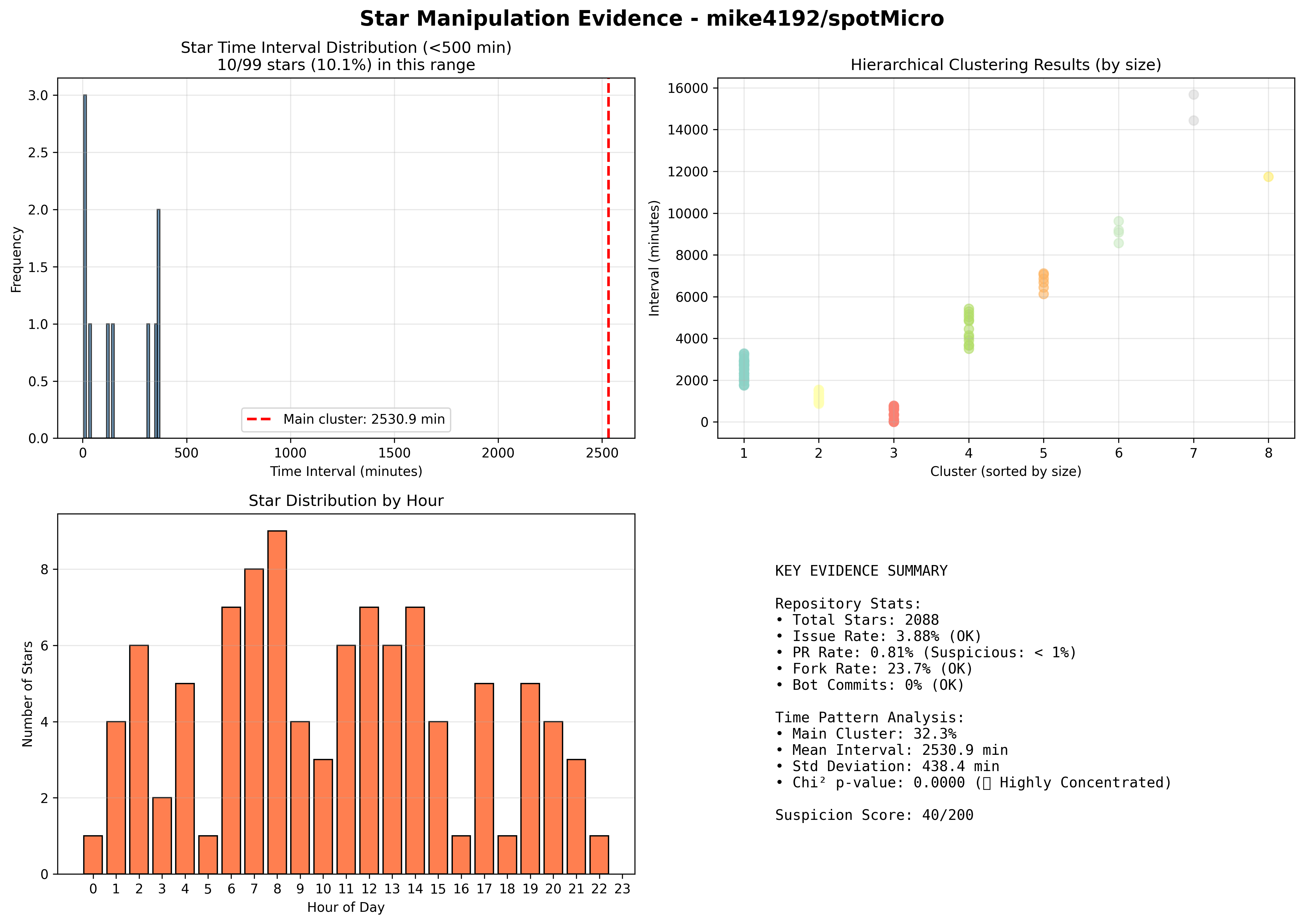1304x924 pixels.
Task: Select the tallest histogram bar with frequency 3.0
Action: pyautogui.click(x=85, y=266)
